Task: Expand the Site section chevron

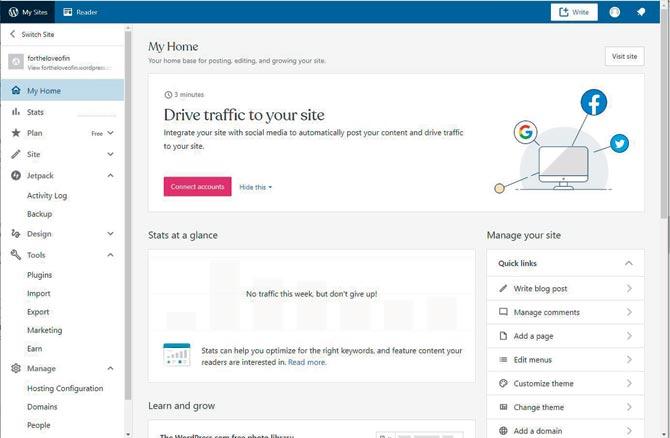Action: pos(110,154)
